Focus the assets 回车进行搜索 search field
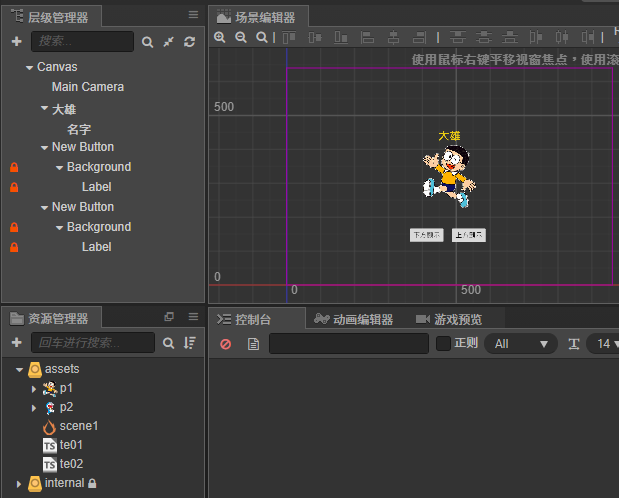619x498 pixels. coord(93,342)
